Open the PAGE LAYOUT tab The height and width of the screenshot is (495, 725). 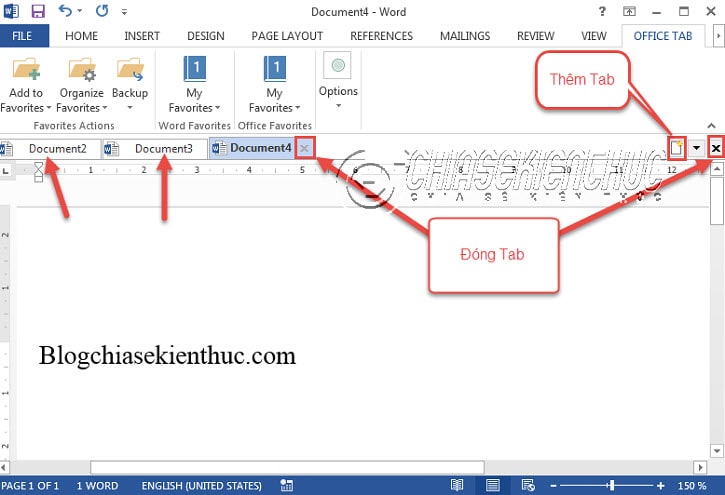pyautogui.click(x=287, y=36)
